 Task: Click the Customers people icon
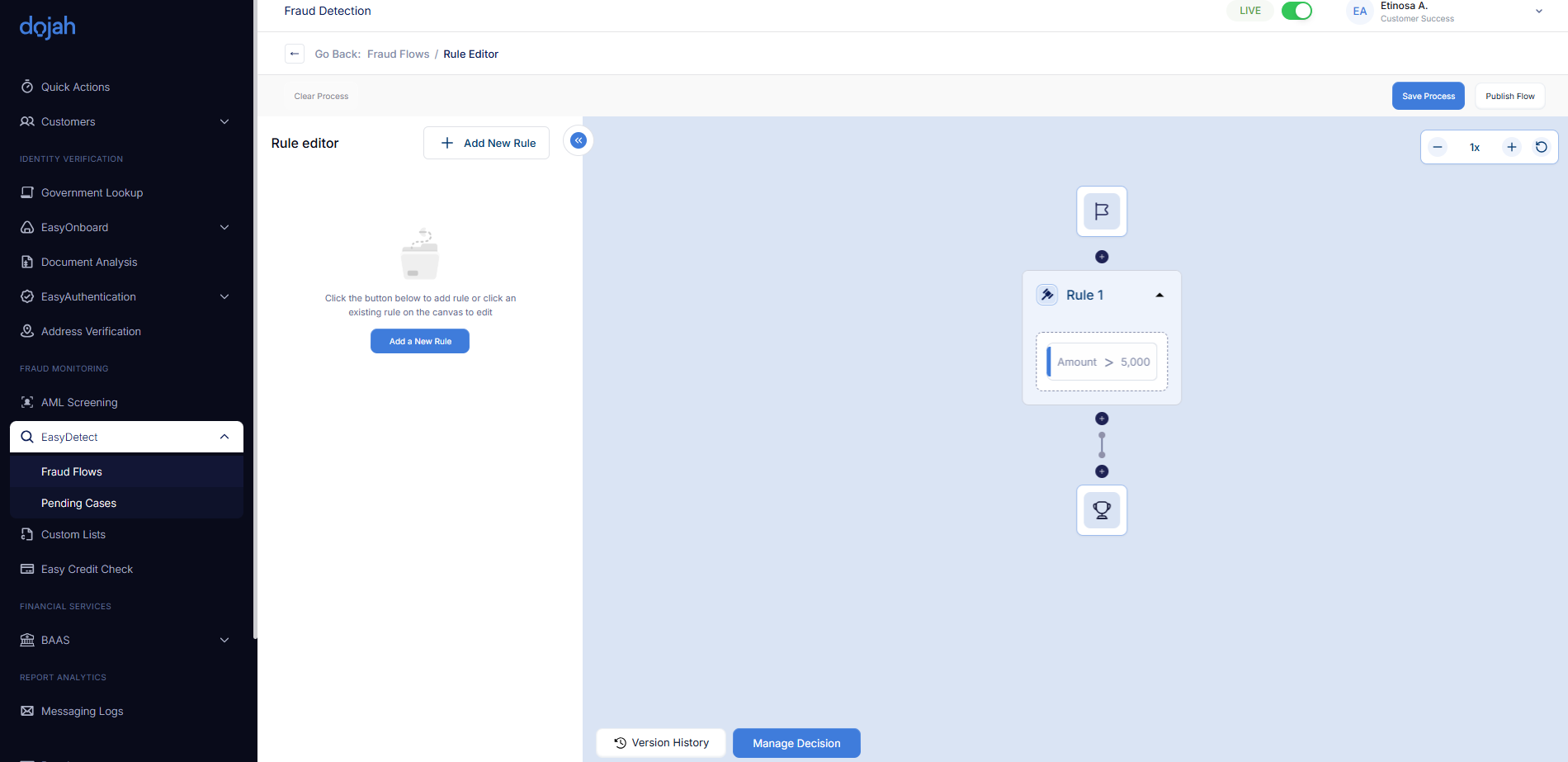coord(27,121)
